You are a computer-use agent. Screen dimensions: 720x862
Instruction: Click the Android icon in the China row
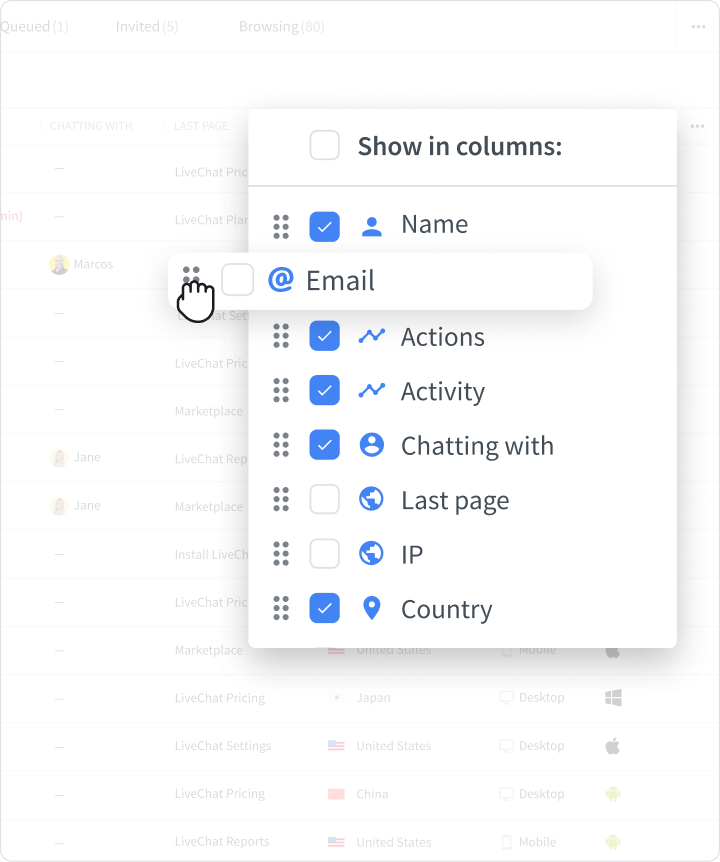pyautogui.click(x=611, y=793)
